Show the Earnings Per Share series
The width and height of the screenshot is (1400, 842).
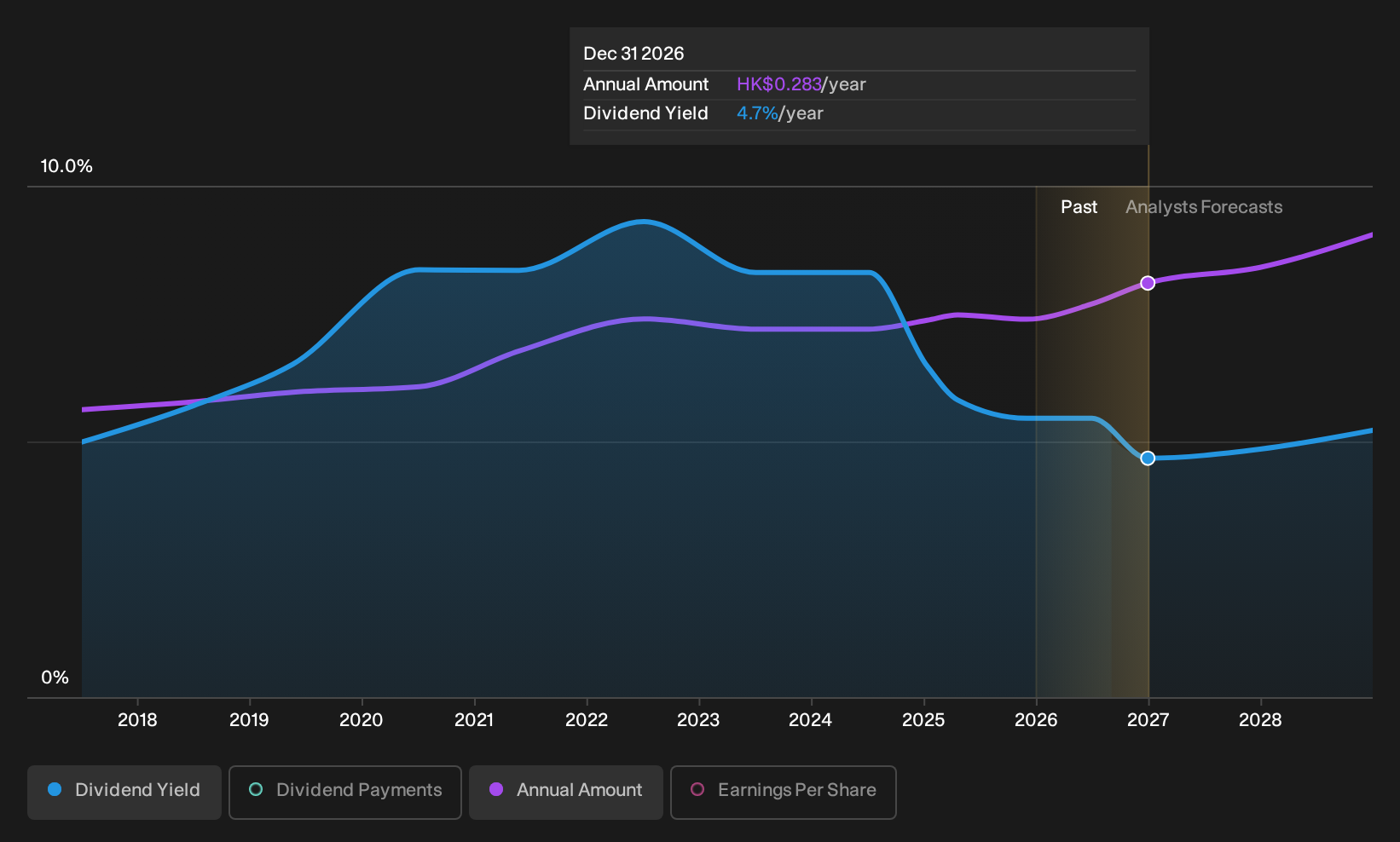coord(784,793)
